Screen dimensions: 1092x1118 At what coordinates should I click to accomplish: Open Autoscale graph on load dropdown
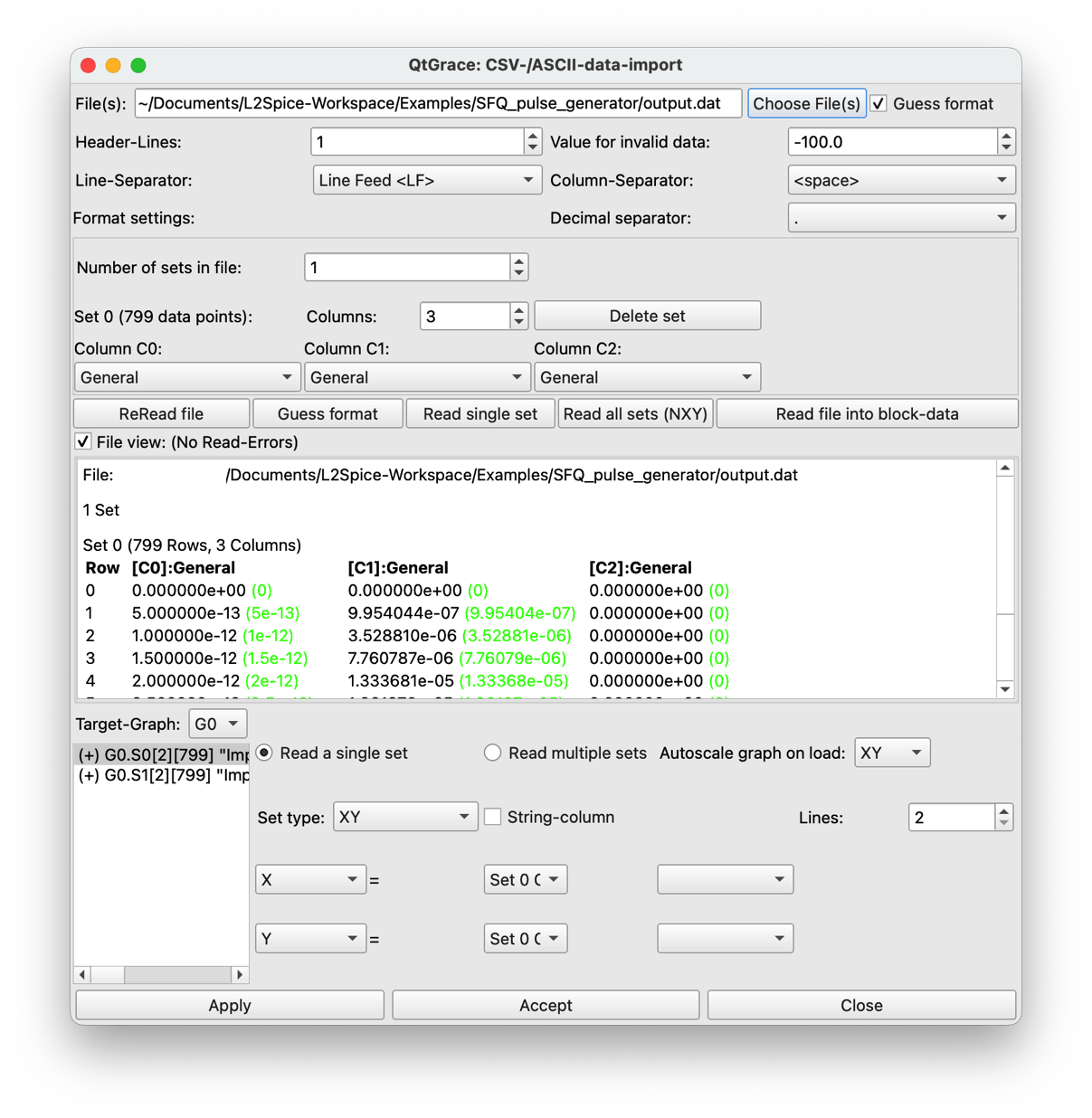[892, 753]
